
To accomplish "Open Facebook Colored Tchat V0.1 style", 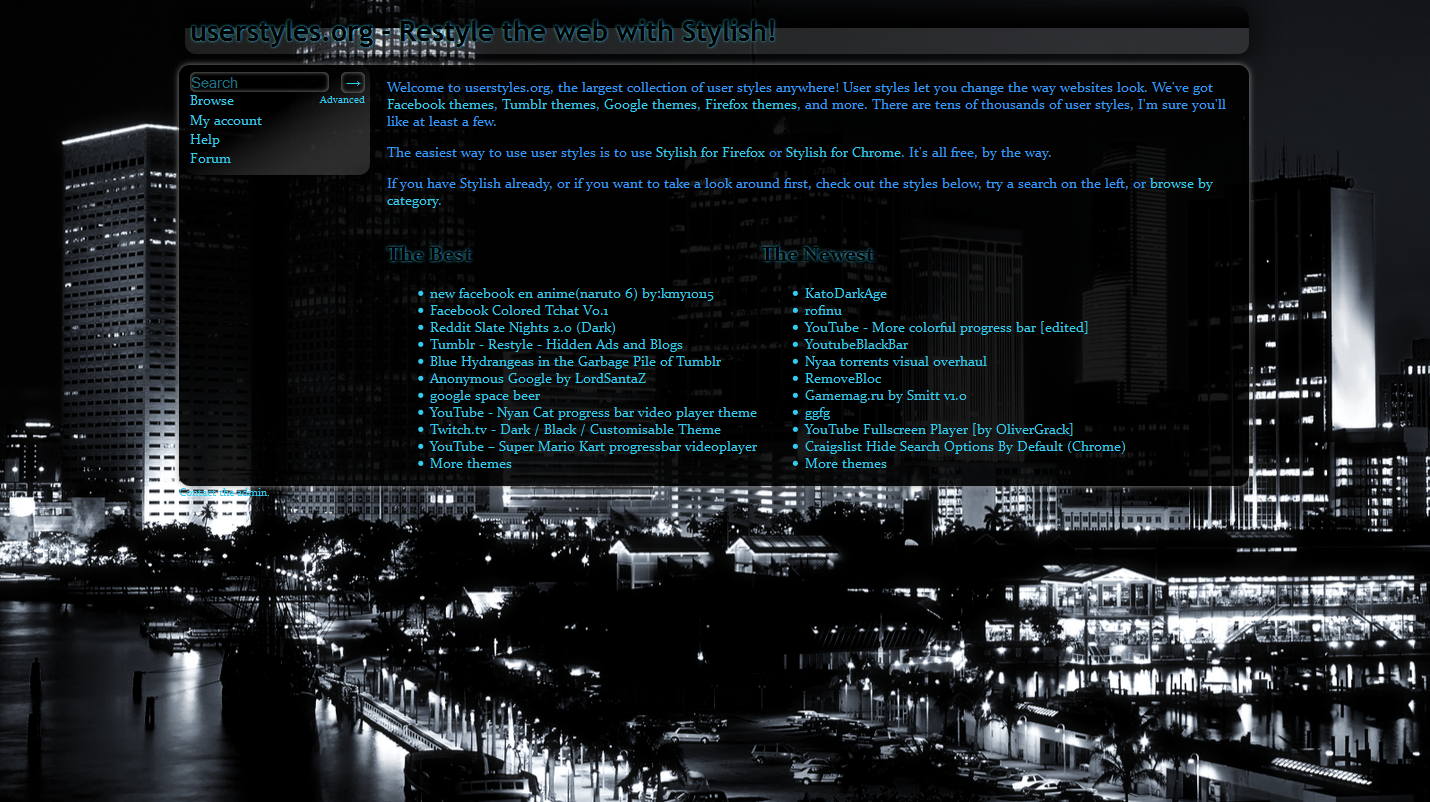I will 519,311.
